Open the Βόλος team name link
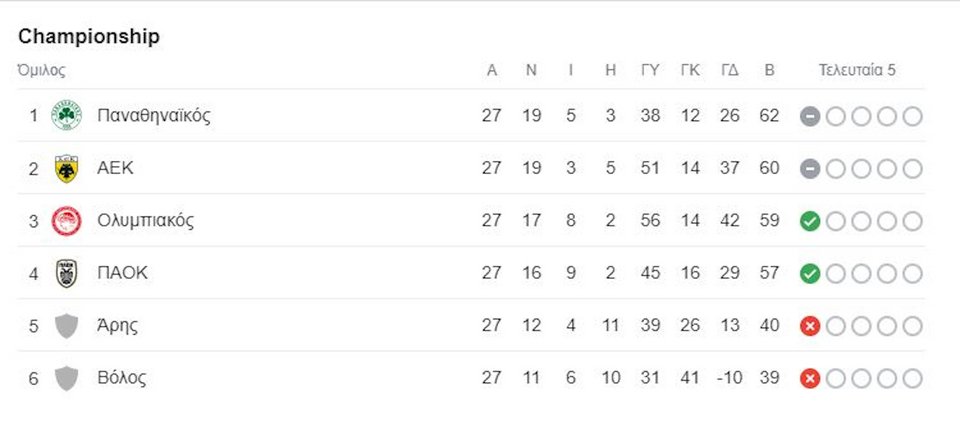The image size is (960, 436). click(122, 378)
